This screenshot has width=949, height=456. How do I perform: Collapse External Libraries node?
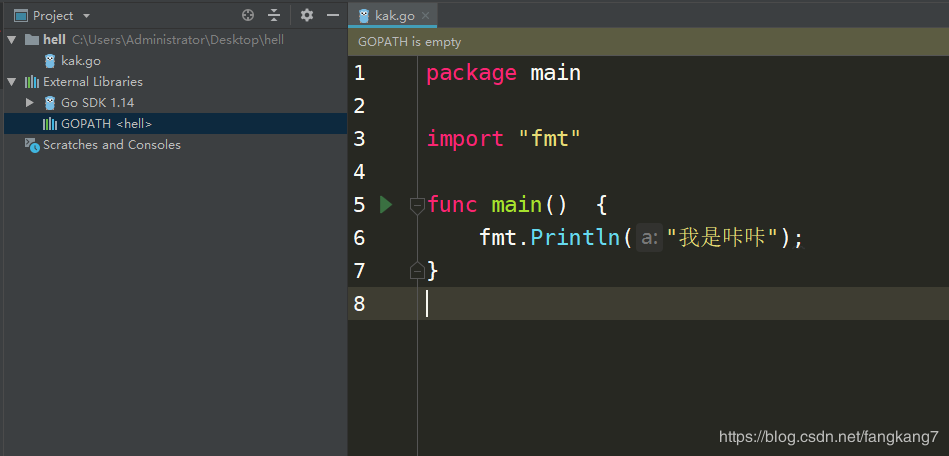pyautogui.click(x=11, y=82)
